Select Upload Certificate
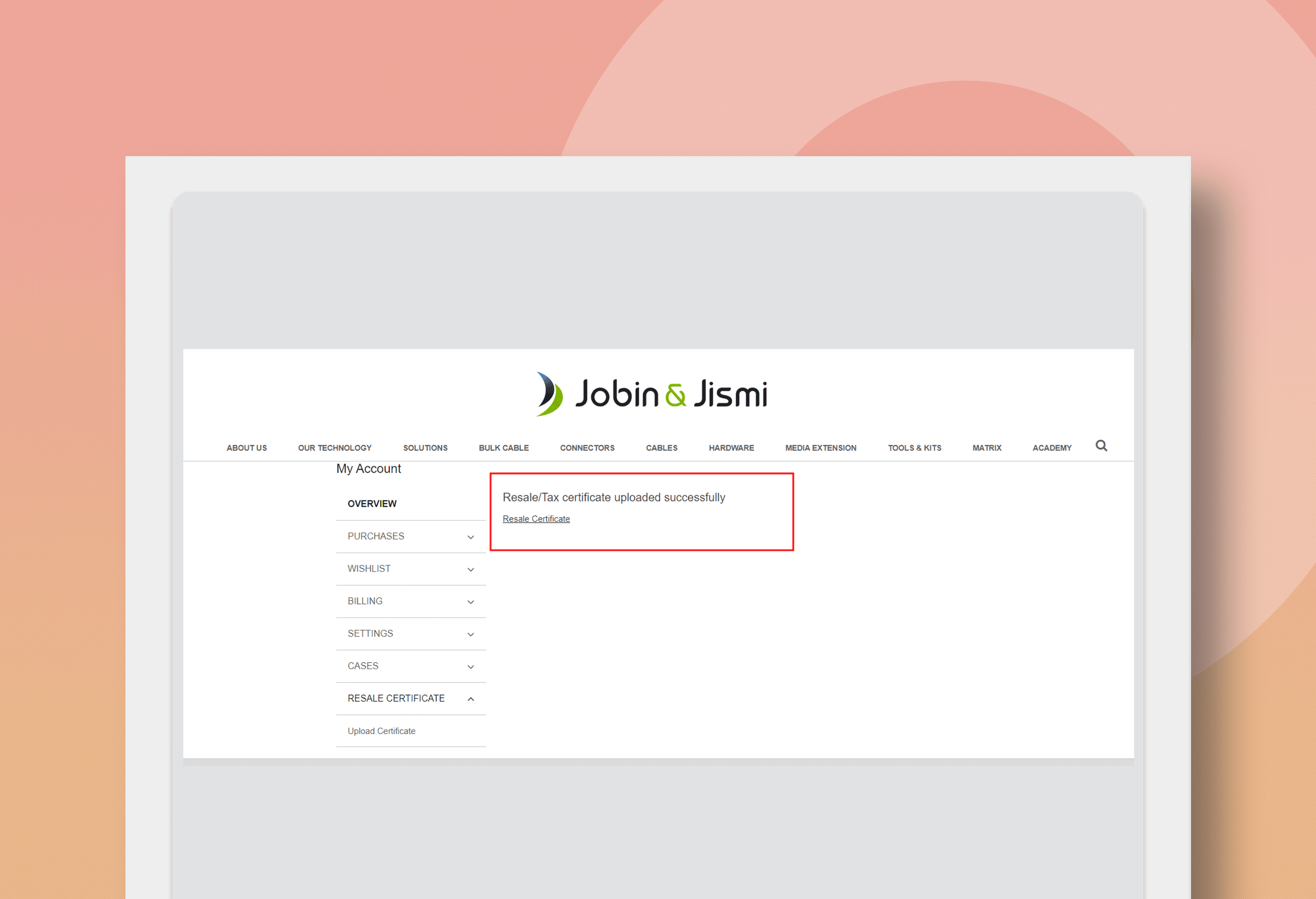Image resolution: width=1316 pixels, height=899 pixels. [x=381, y=731]
